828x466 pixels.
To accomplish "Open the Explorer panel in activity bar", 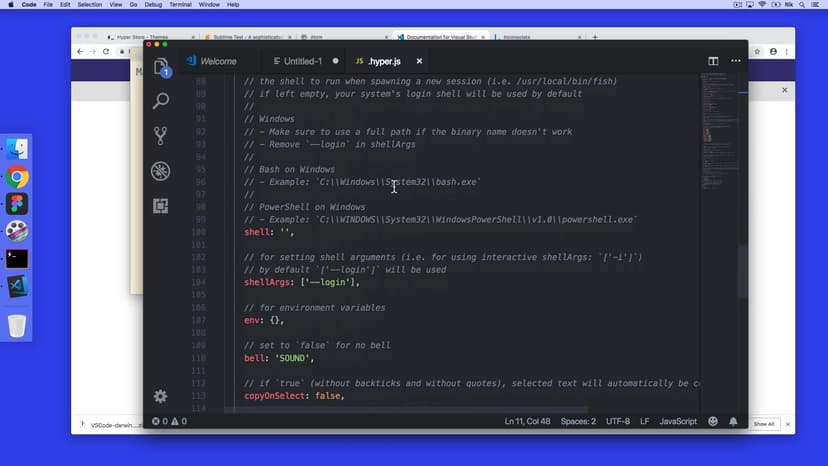I will pos(161,67).
